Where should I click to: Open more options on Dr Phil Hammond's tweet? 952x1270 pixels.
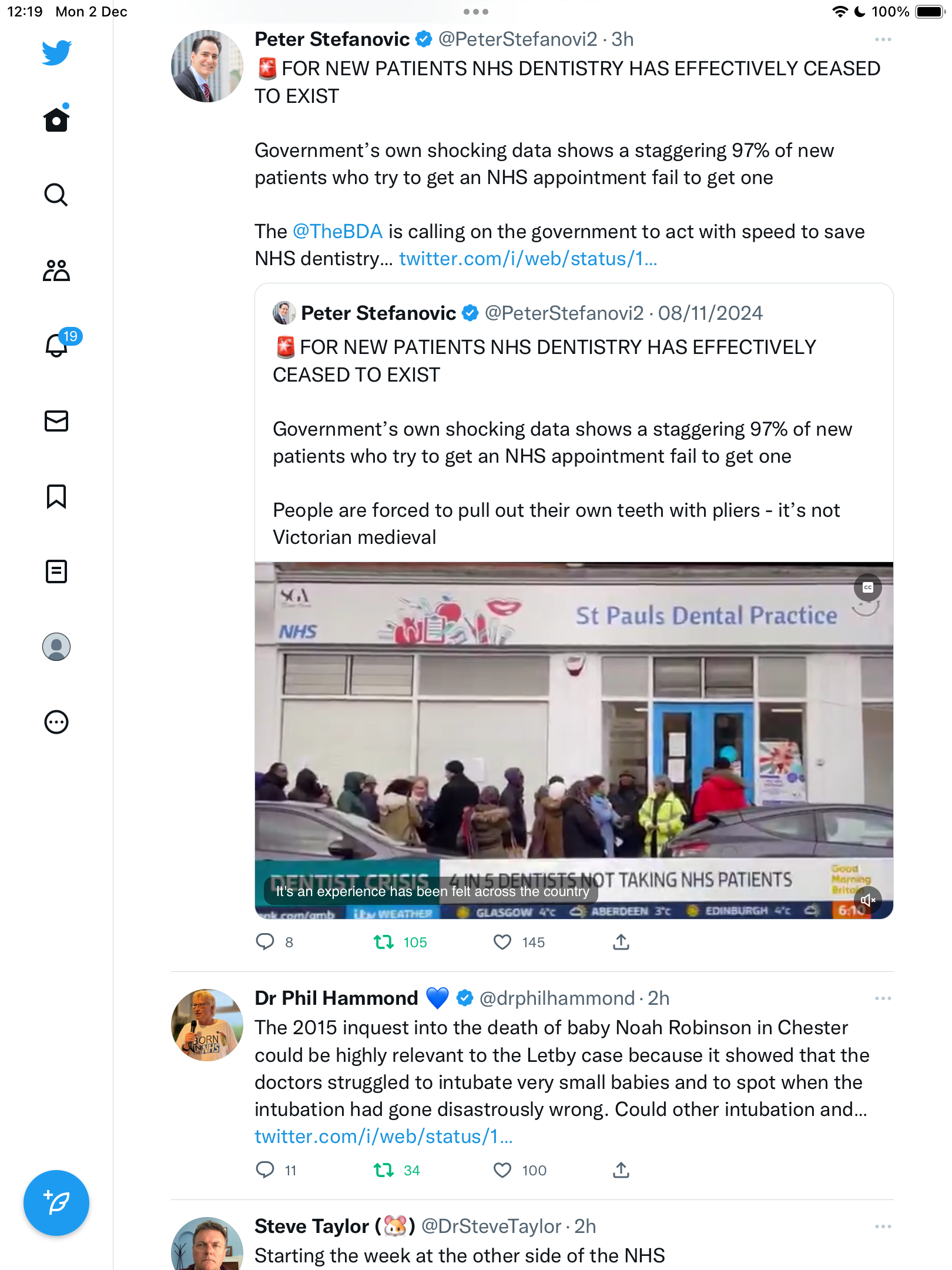(883, 998)
